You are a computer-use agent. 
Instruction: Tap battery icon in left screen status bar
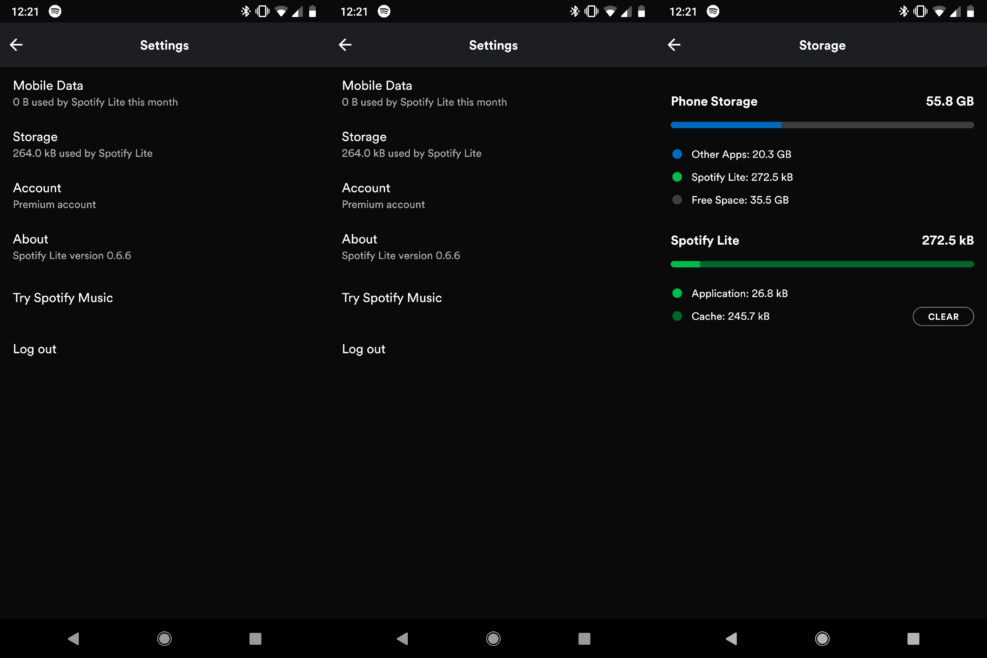(x=312, y=11)
